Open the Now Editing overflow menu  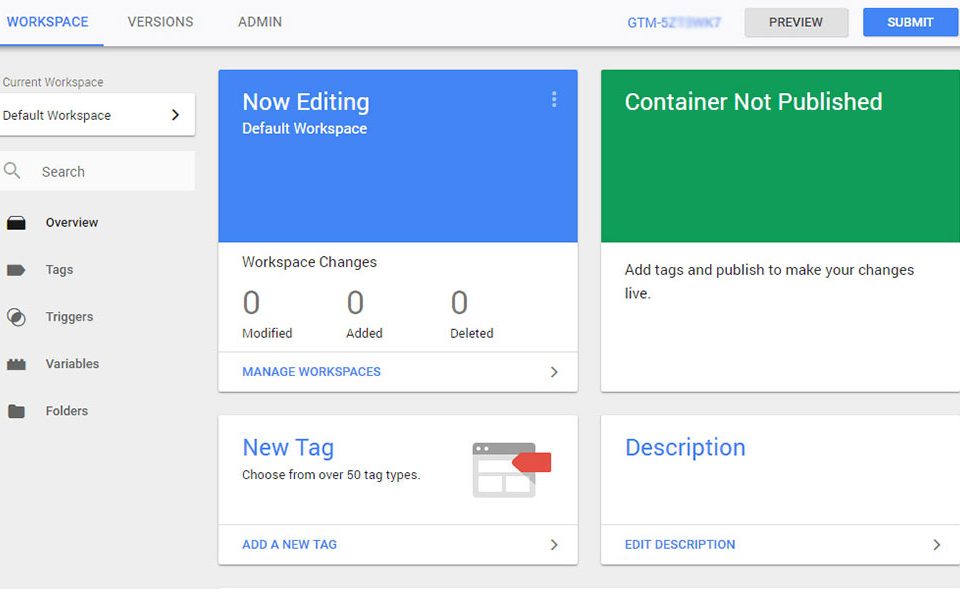pyautogui.click(x=554, y=100)
